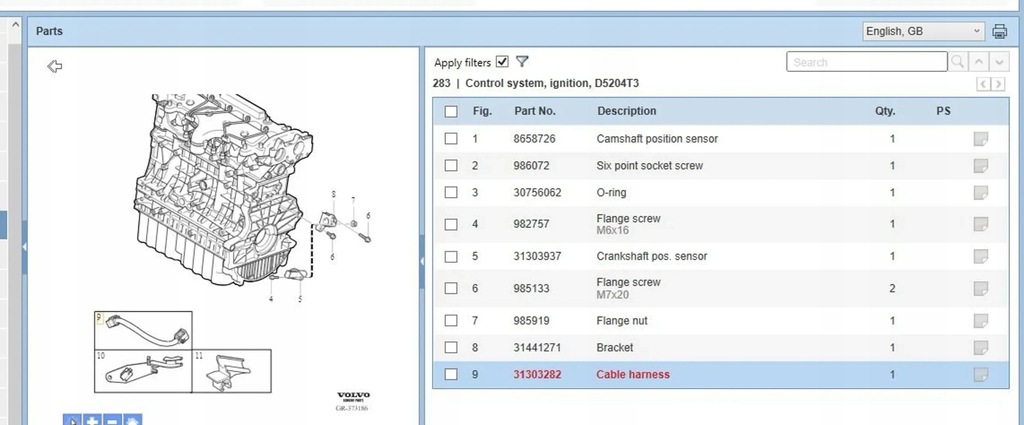The height and width of the screenshot is (425, 1024).
Task: Sort by the Part No. column header
Action: [535, 111]
